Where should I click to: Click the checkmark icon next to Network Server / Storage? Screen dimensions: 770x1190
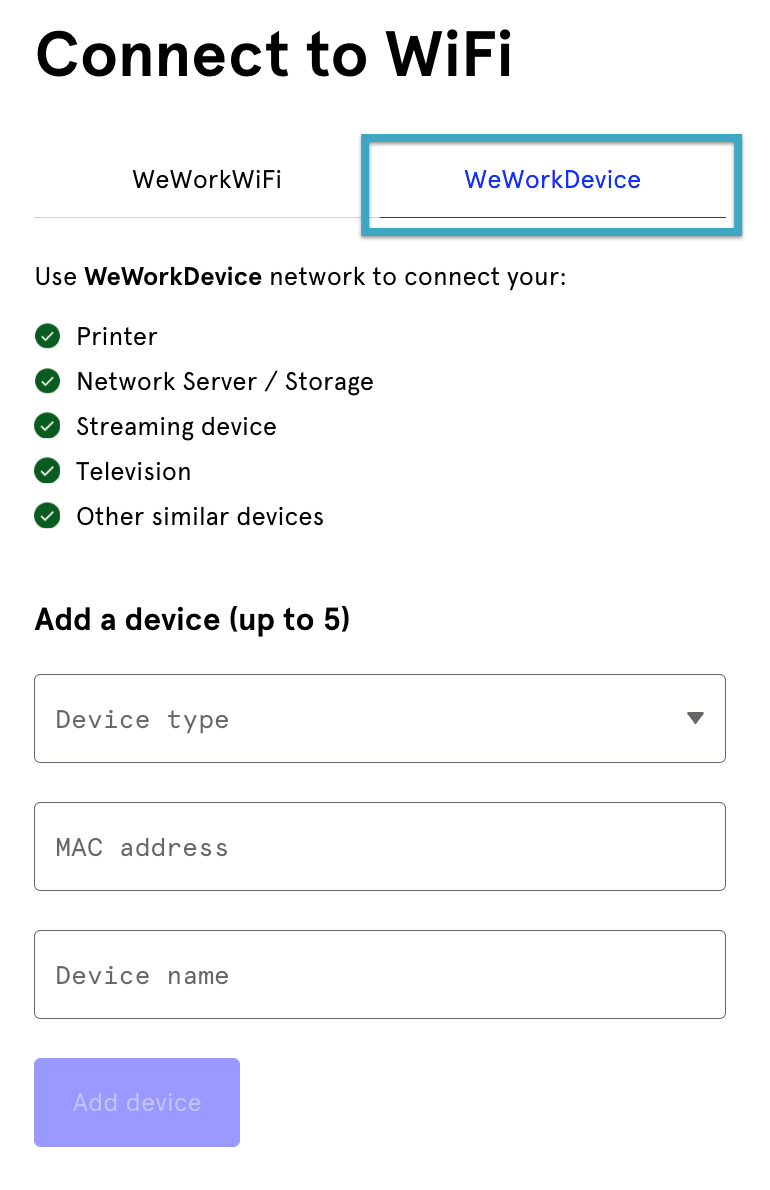(47, 381)
